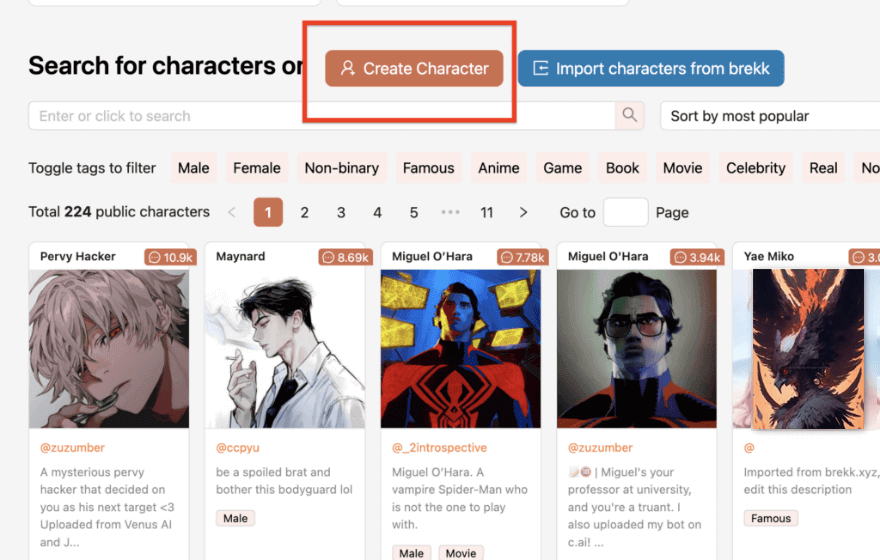
Task: Go to next page arrow
Action: [x=524, y=212]
